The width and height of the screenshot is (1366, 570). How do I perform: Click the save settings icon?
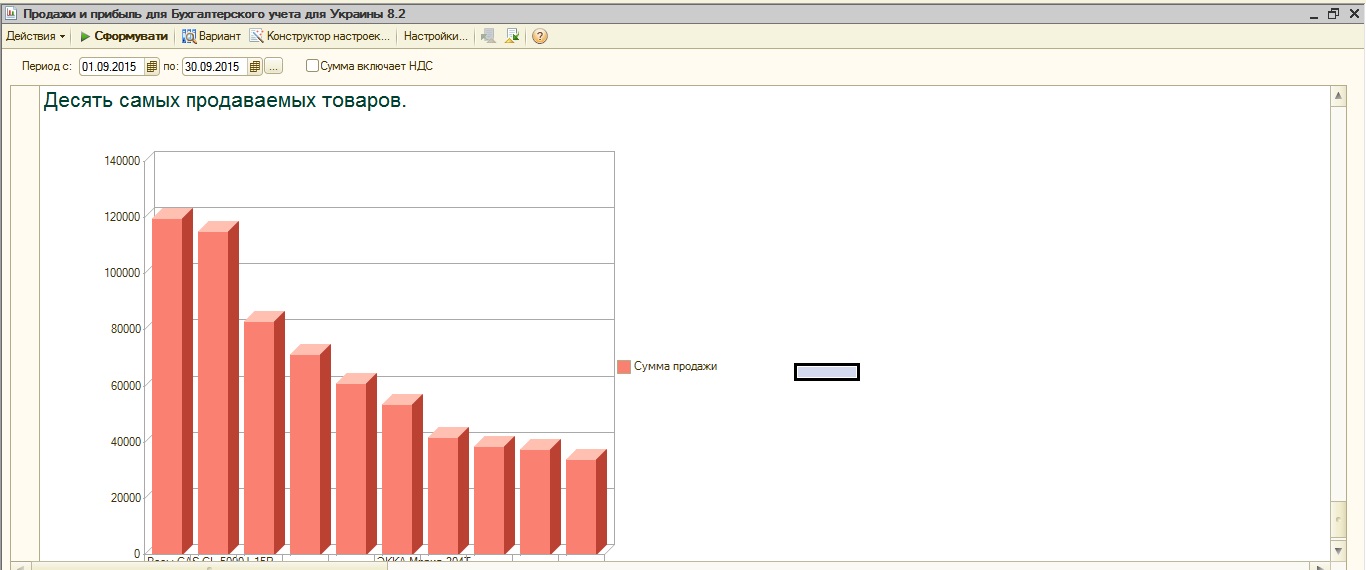pyautogui.click(x=513, y=36)
